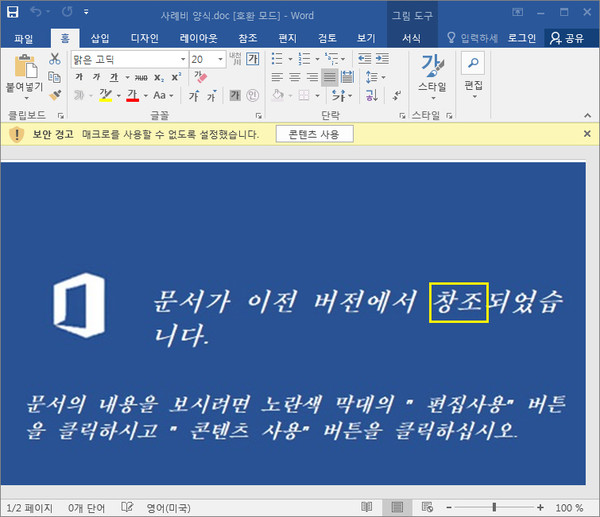Open the 스타일 gallery
The height and width of the screenshot is (517, 600).
(x=432, y=77)
